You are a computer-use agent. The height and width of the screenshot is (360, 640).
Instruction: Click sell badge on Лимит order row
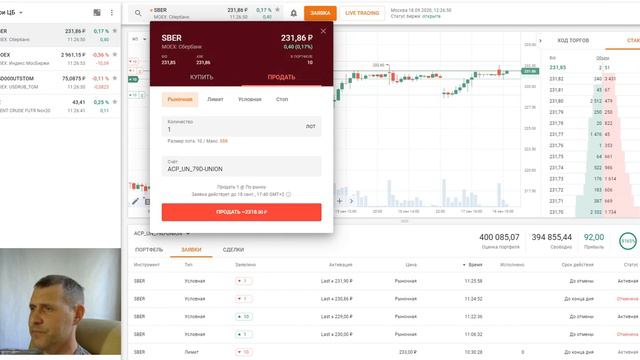tap(244, 352)
